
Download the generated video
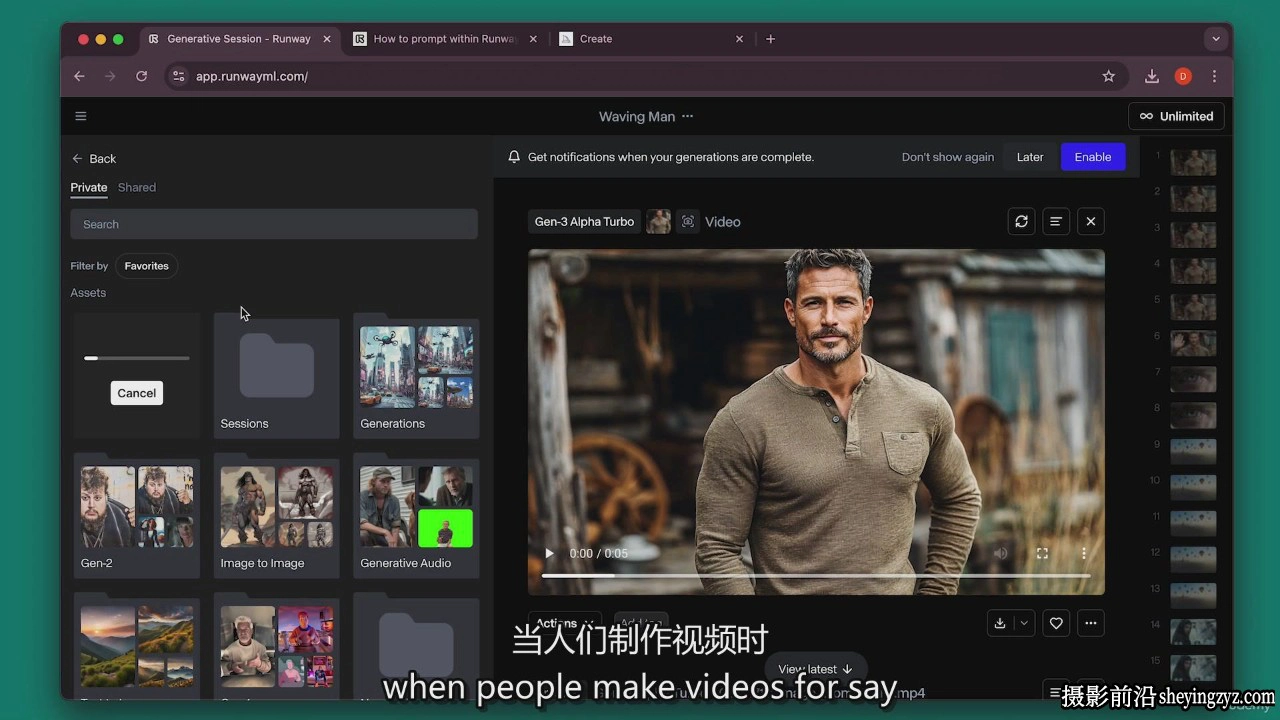click(999, 623)
